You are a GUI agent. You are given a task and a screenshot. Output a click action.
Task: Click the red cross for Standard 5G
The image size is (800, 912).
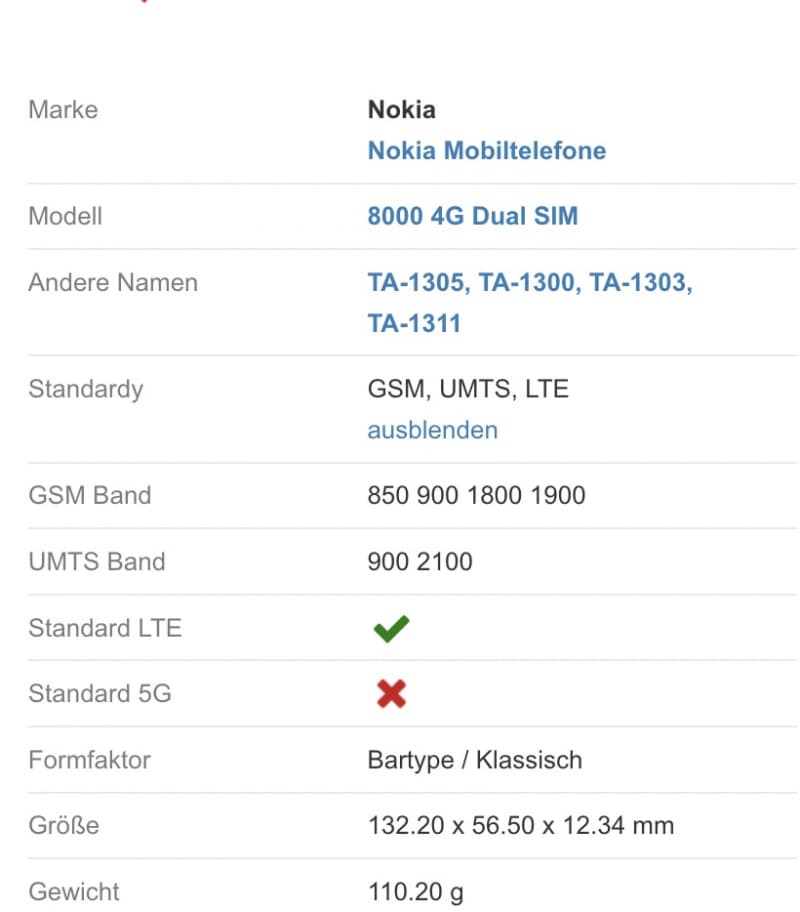tap(392, 694)
